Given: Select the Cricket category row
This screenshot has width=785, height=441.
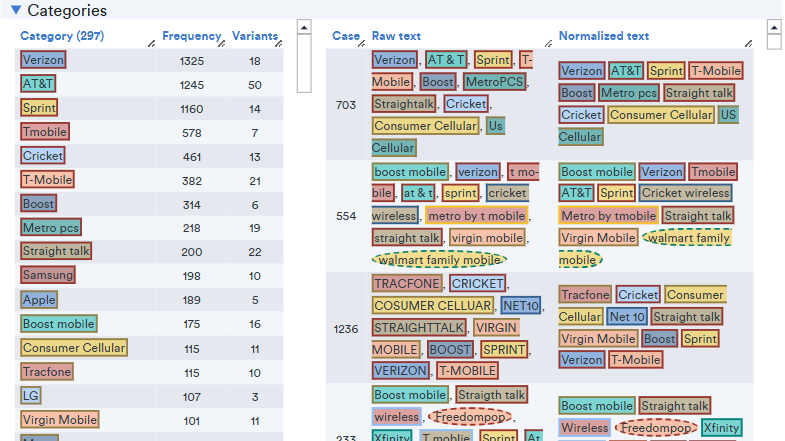Looking at the screenshot, I should [x=42, y=156].
